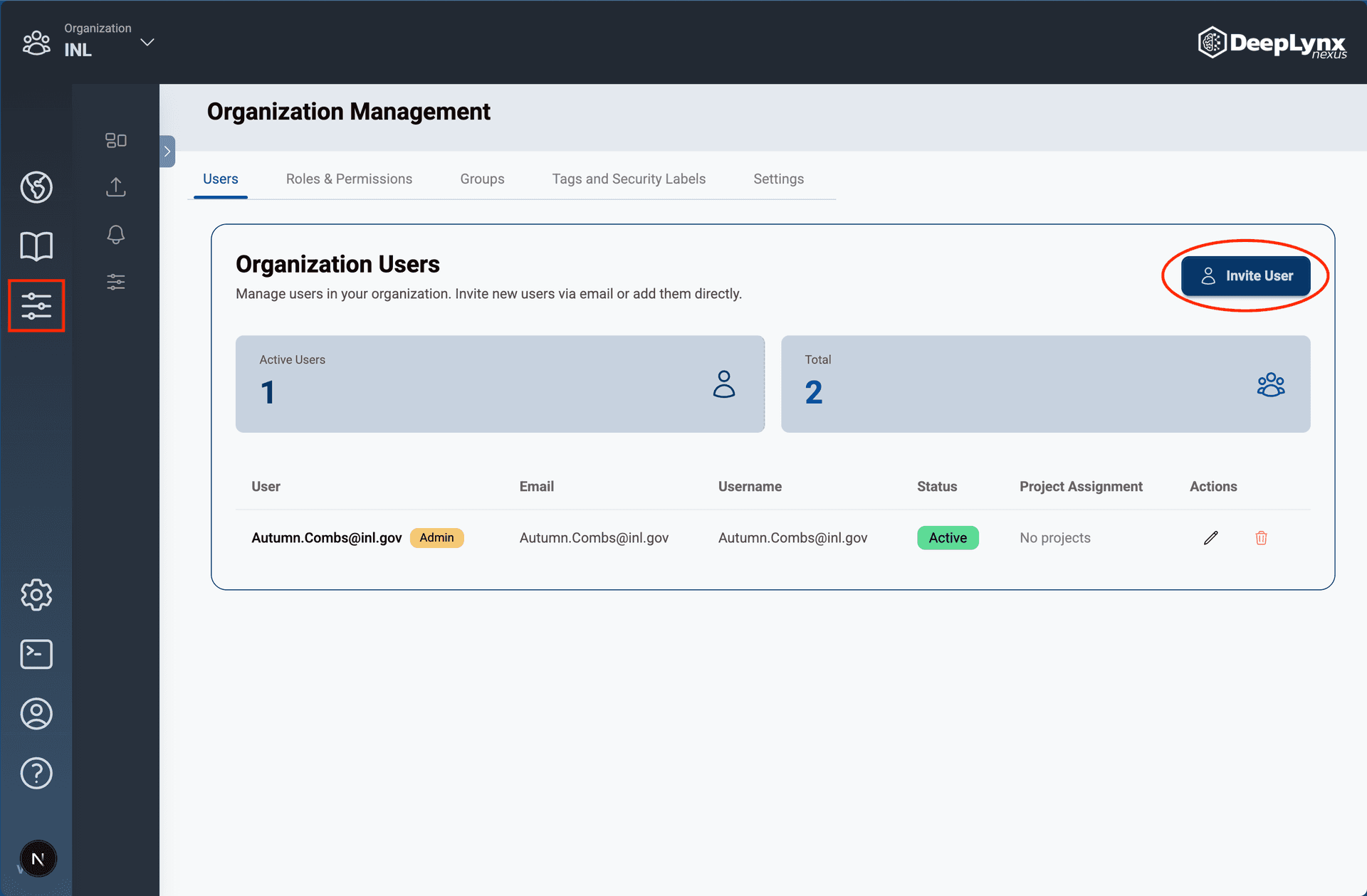Image resolution: width=1367 pixels, height=896 pixels.
Task: Click the pencil icon to edit Autumn.Combs
Action: point(1210,538)
